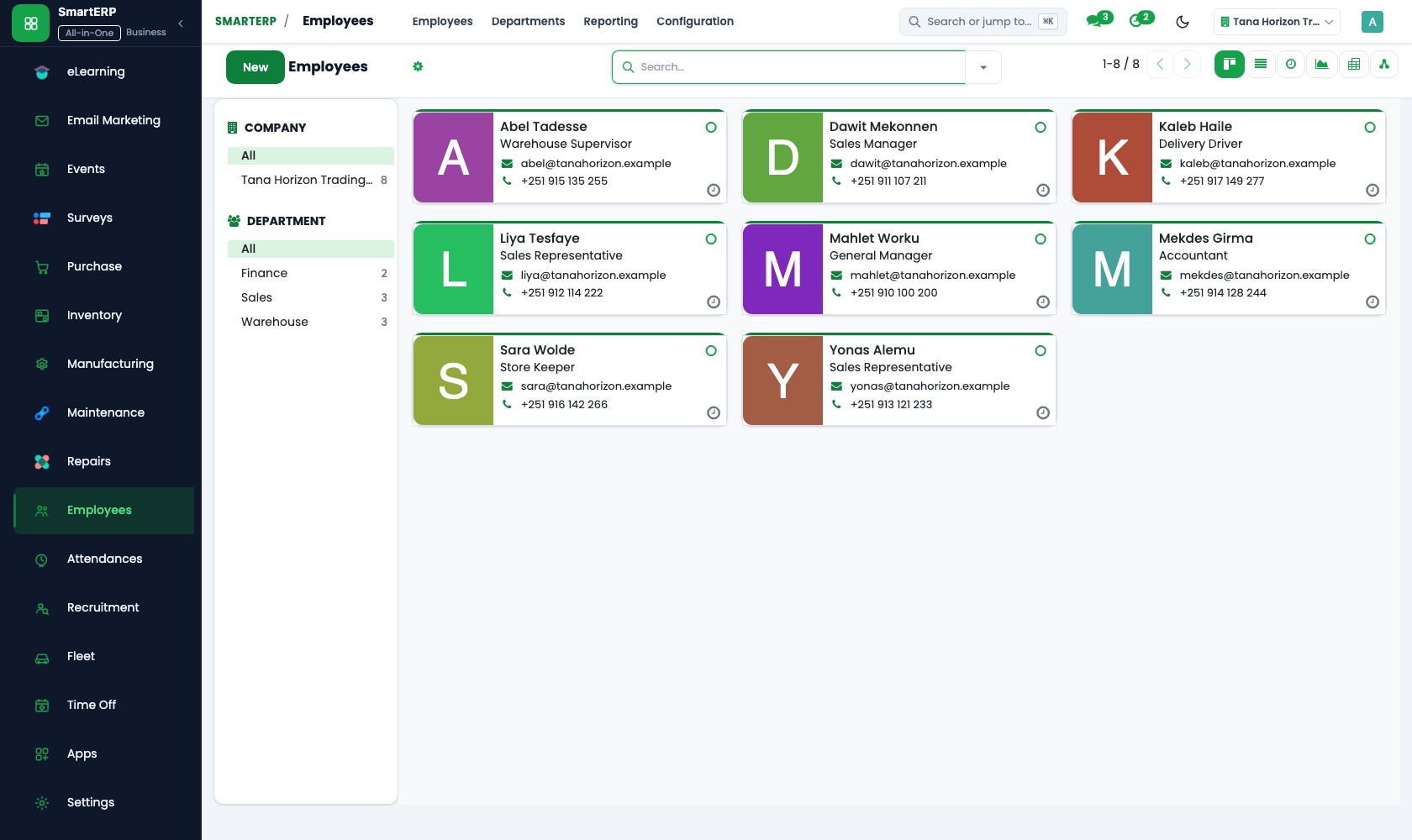The height and width of the screenshot is (840, 1412).
Task: Click Yonas Alemu presence status circle
Action: coord(1041,351)
